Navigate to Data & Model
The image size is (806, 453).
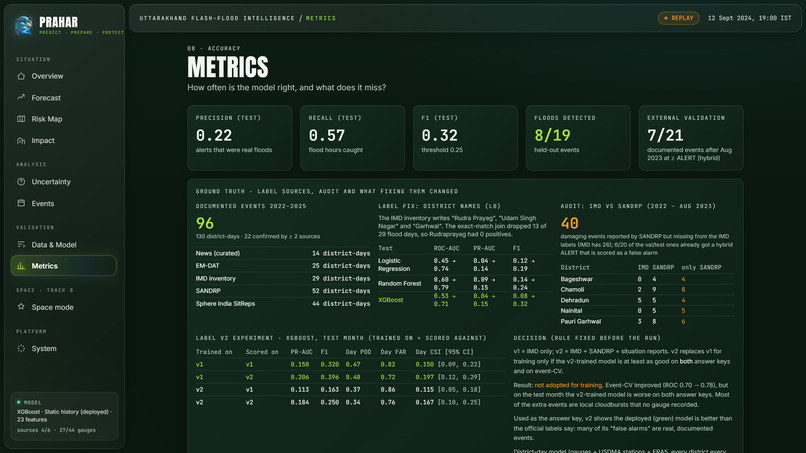(x=64, y=245)
